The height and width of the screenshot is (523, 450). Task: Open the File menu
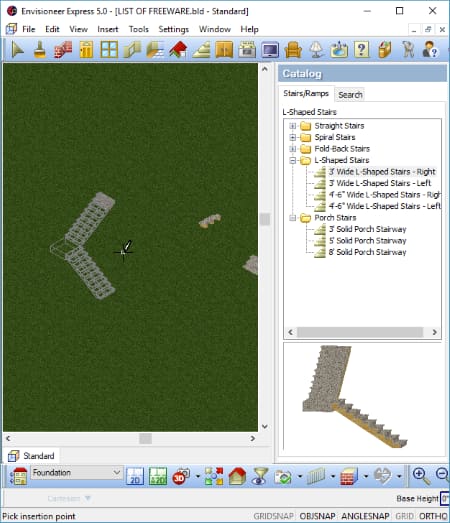pos(29,29)
